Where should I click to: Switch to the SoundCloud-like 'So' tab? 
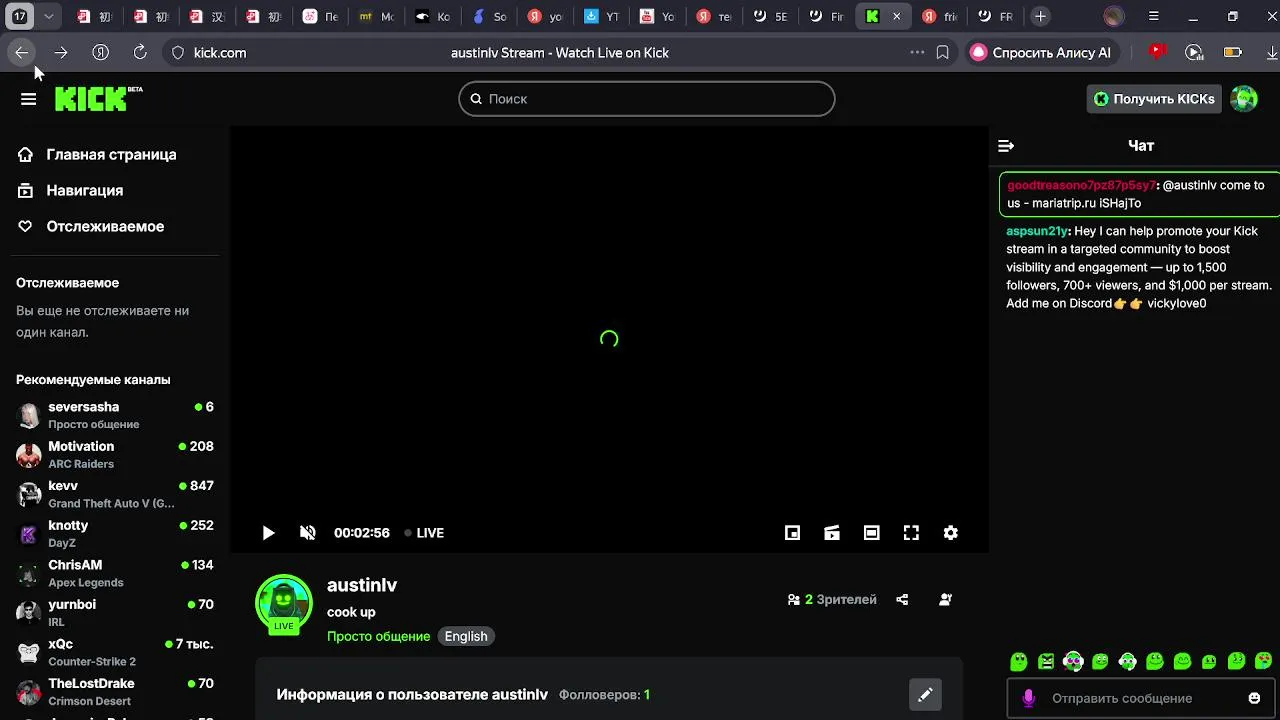click(x=490, y=16)
